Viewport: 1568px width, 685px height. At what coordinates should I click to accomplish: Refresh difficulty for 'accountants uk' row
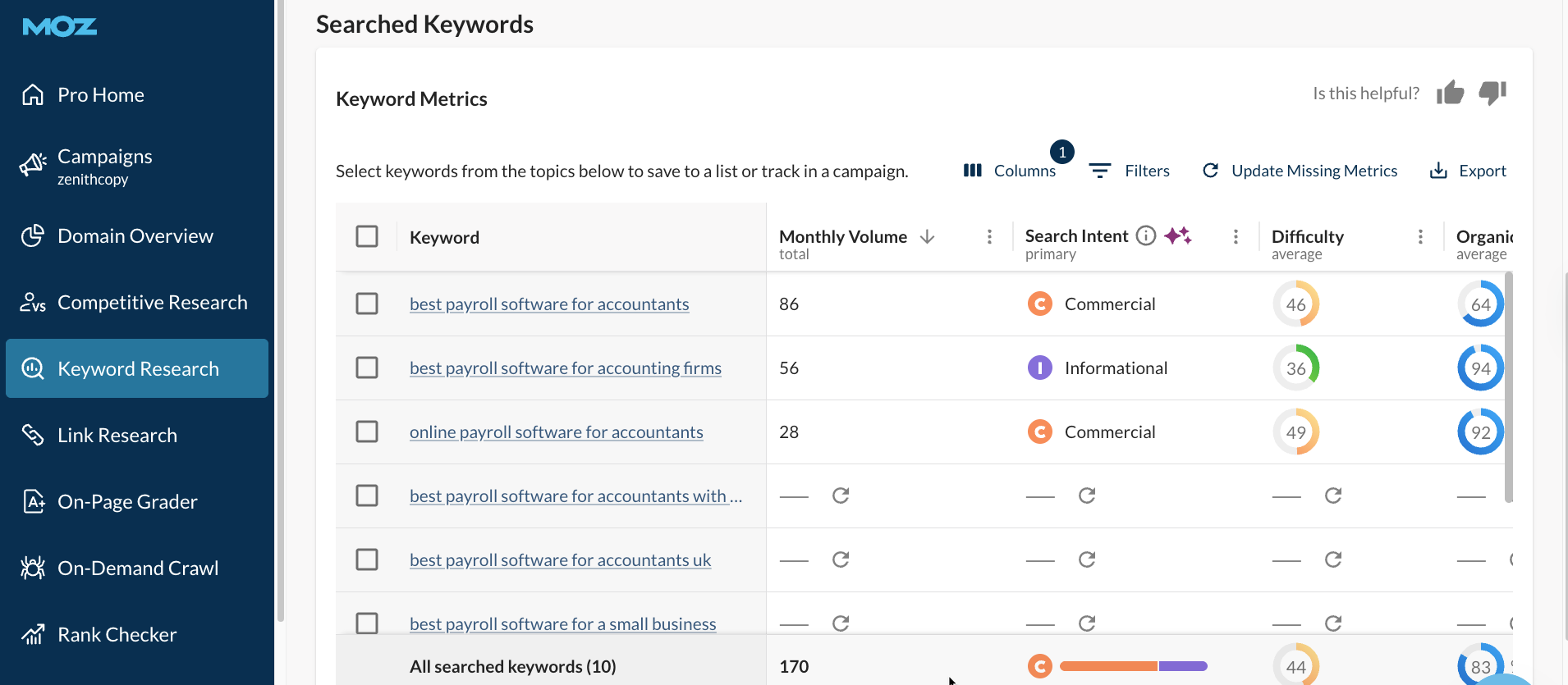(1333, 559)
